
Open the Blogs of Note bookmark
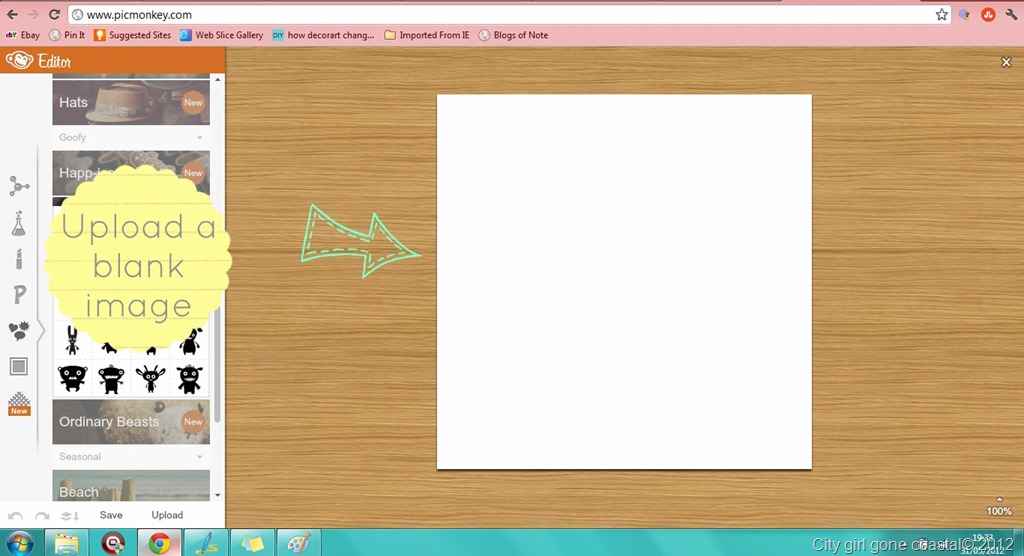[513, 35]
